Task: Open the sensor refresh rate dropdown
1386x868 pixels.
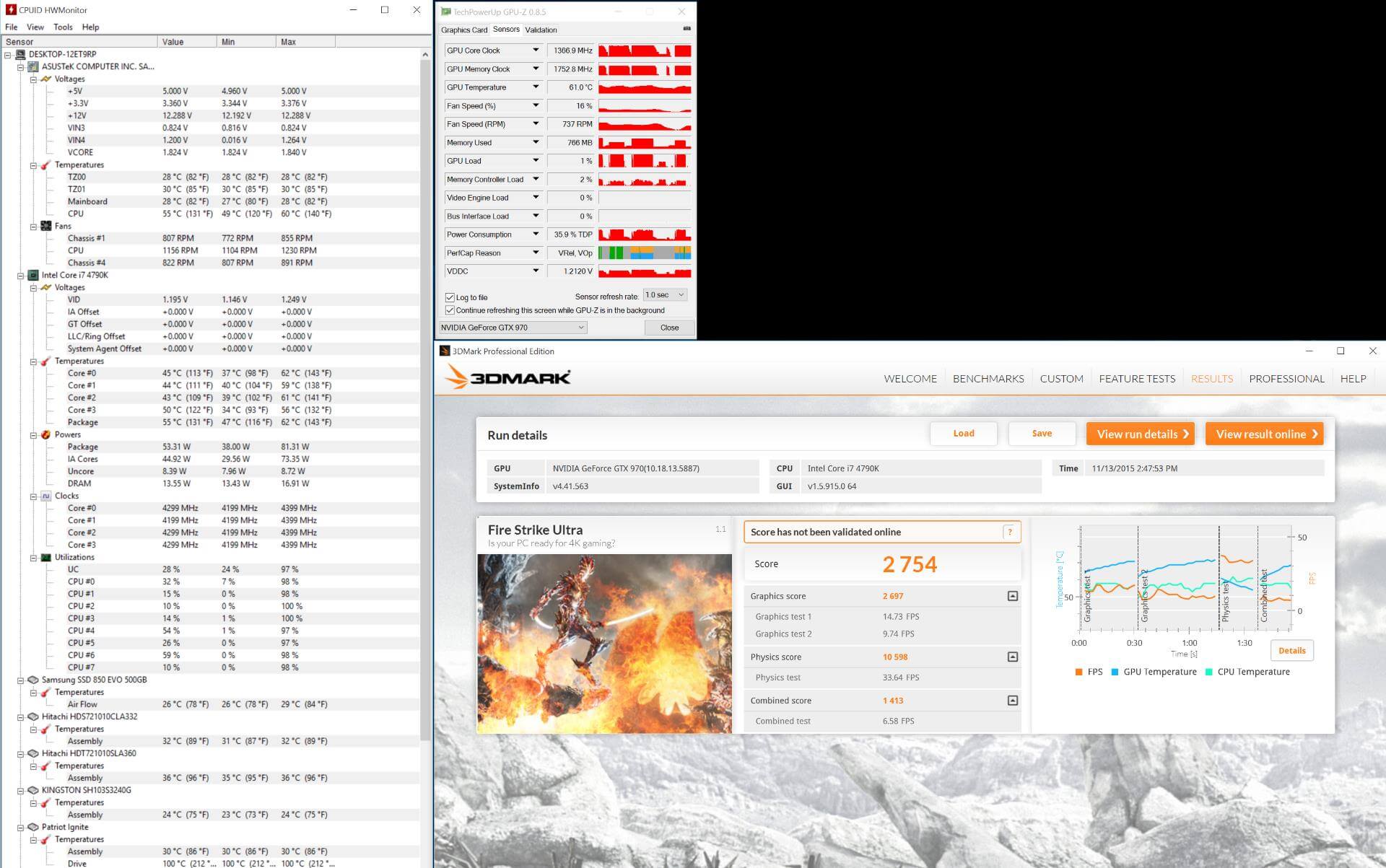Action: tap(665, 295)
